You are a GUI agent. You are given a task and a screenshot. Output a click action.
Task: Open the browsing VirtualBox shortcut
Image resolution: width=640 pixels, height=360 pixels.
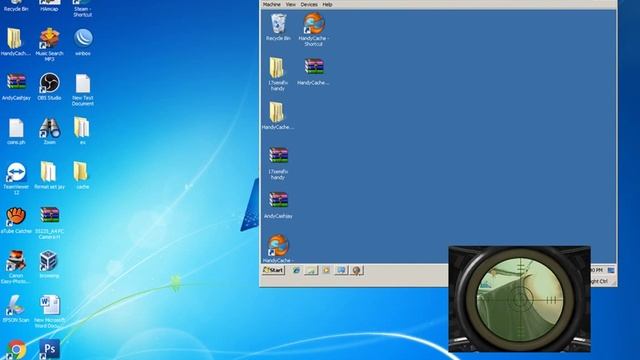[49, 264]
